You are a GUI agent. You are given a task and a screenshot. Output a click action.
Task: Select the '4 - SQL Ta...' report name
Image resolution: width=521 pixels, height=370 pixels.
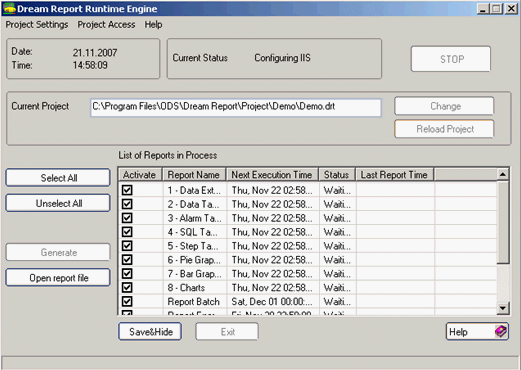pos(192,232)
